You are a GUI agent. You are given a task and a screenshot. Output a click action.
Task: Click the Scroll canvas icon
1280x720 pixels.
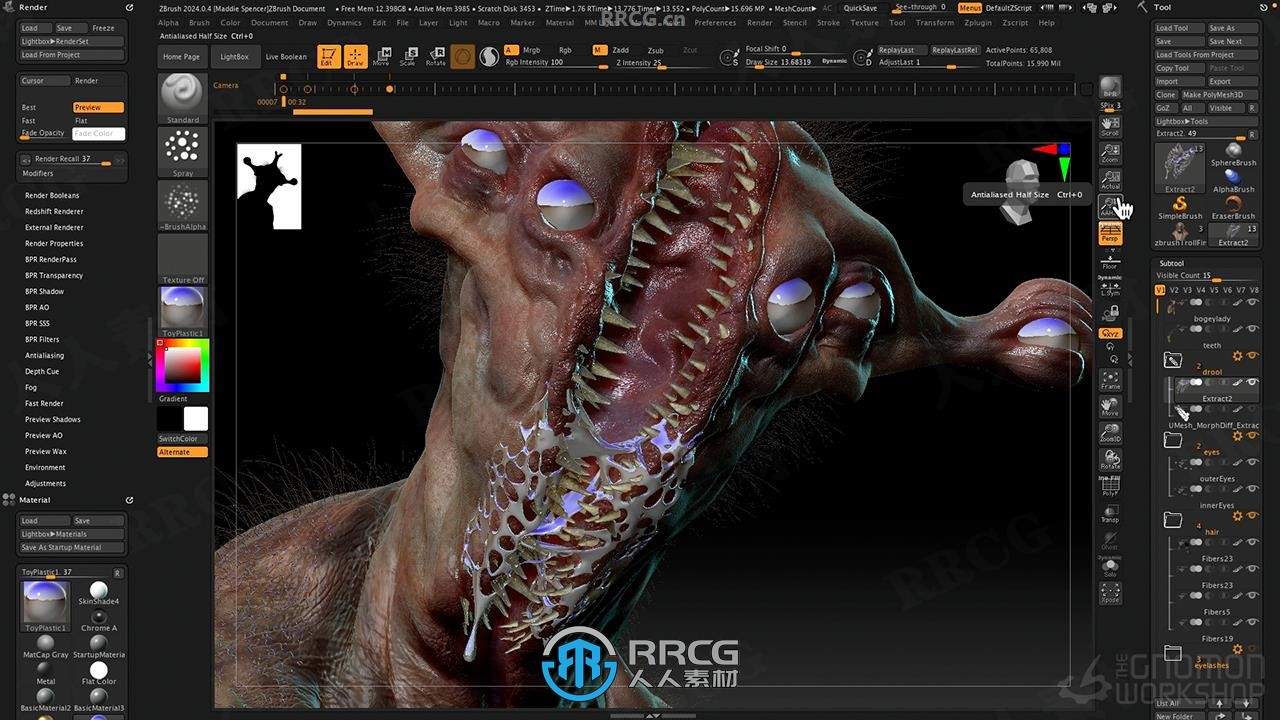1110,126
